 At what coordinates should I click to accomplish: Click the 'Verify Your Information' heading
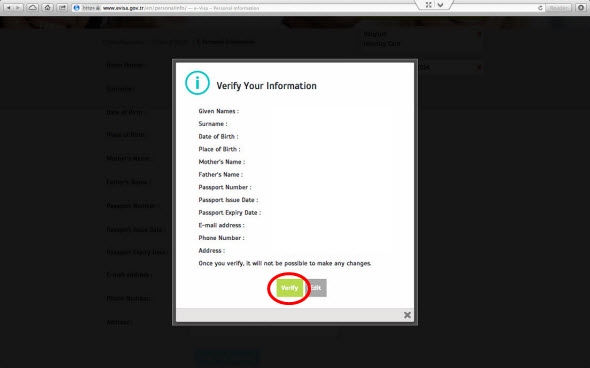point(266,86)
